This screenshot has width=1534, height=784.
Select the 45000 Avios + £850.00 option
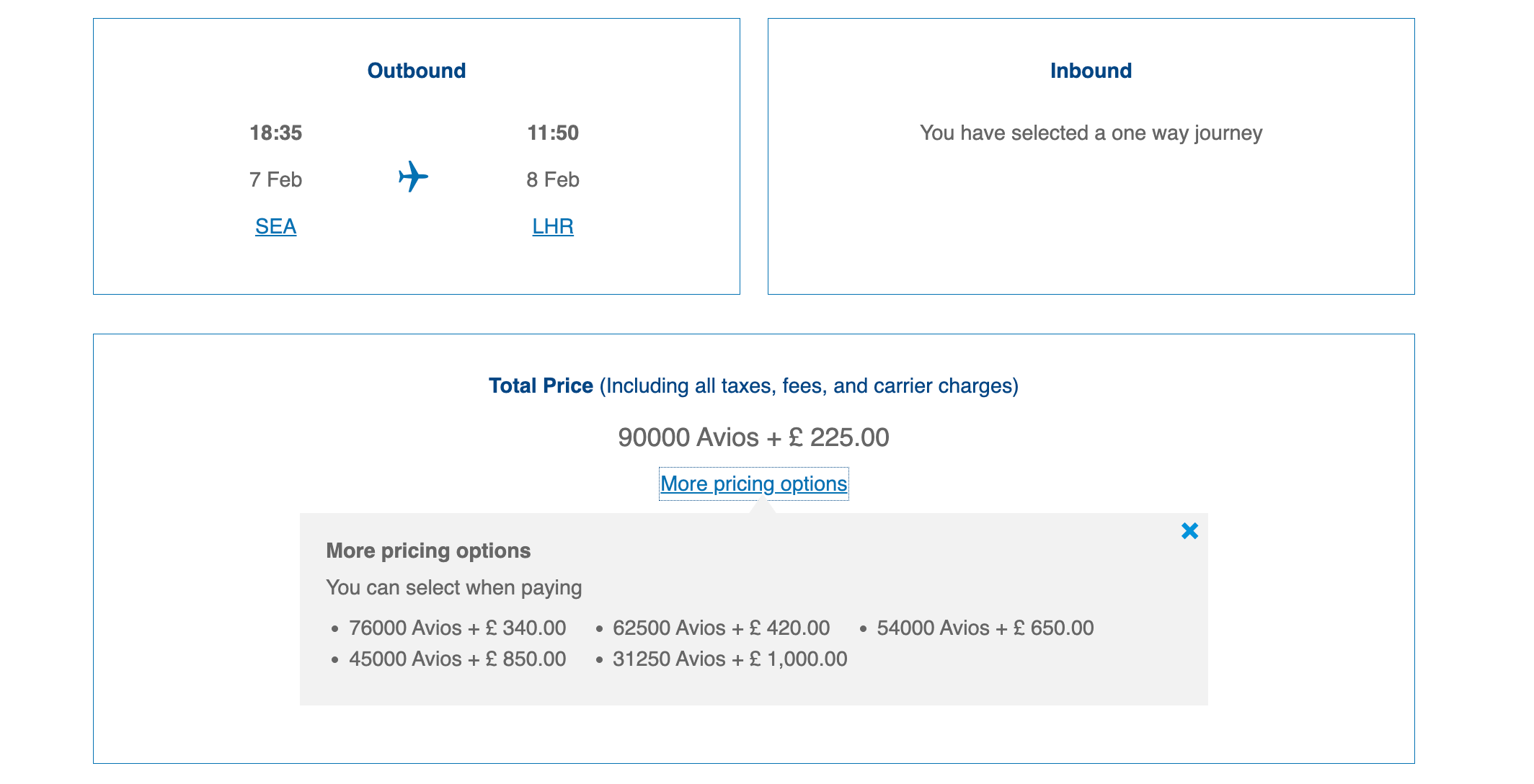click(x=457, y=659)
